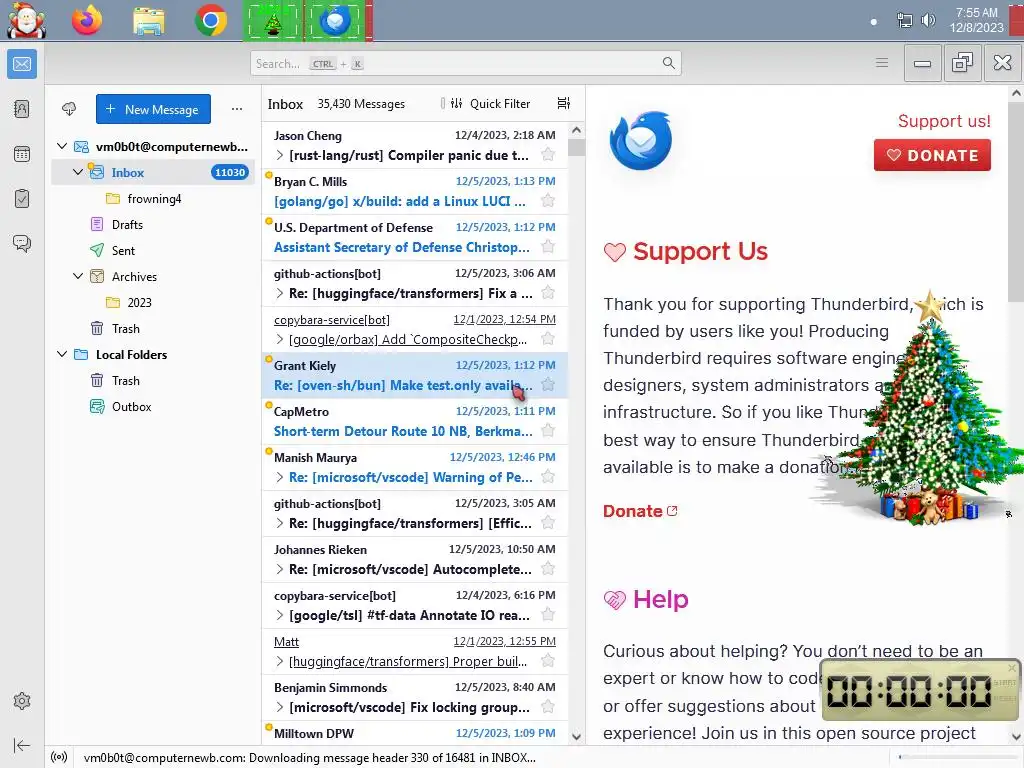
Task: Click the Christmas tree taskbar entry
Action: pyautogui.click(x=274, y=21)
